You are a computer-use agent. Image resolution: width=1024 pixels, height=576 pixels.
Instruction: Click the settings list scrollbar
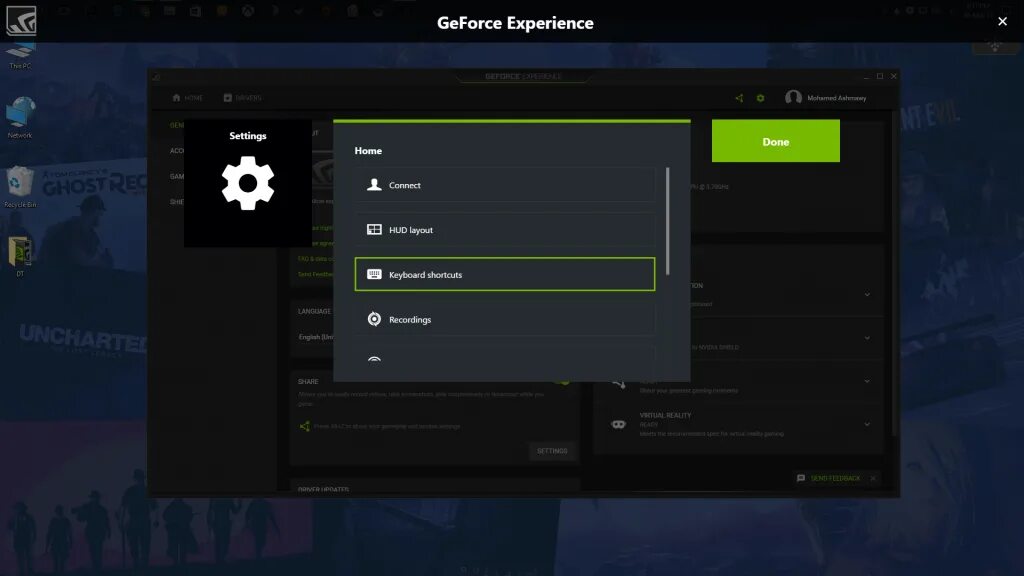(667, 221)
